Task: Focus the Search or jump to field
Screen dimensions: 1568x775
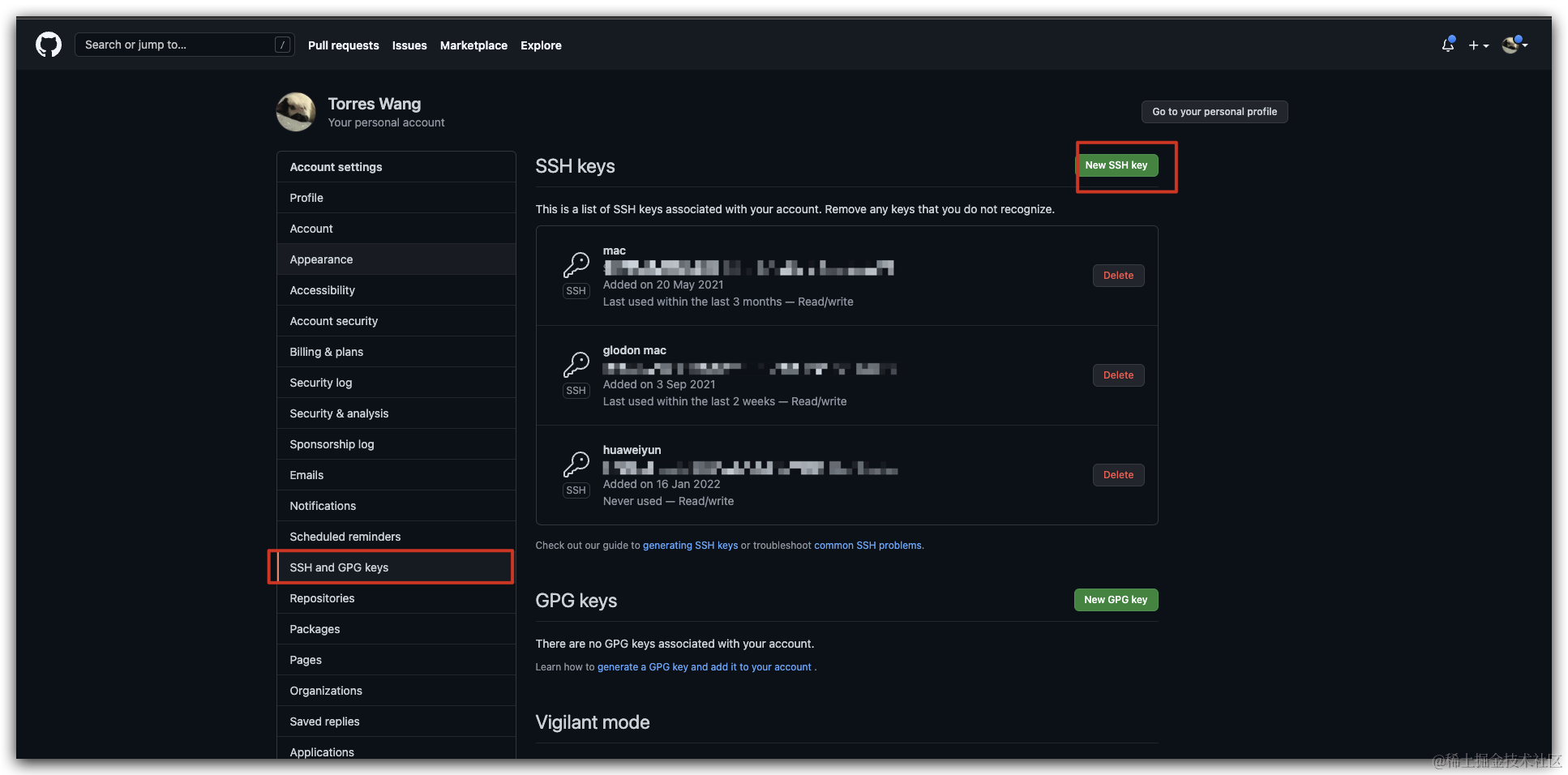Action: point(185,45)
